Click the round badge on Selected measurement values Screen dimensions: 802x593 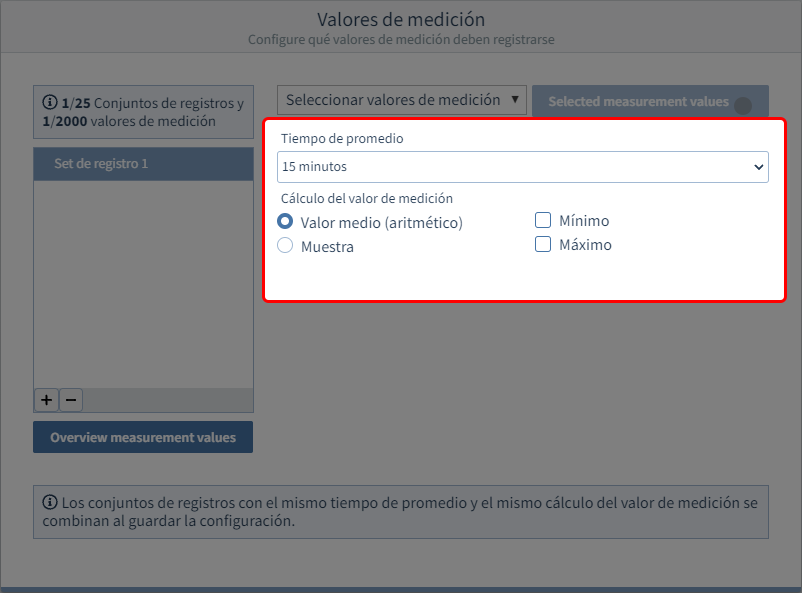point(743,106)
